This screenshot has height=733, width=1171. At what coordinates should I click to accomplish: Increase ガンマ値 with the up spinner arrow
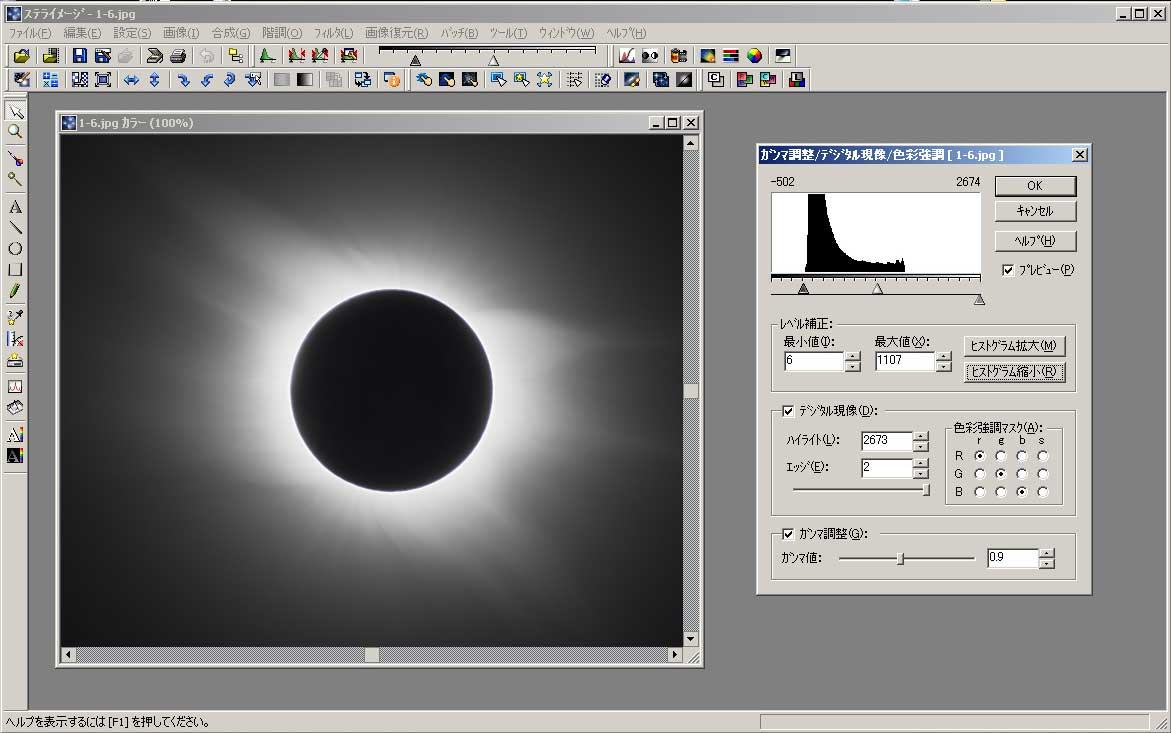(x=1046, y=553)
